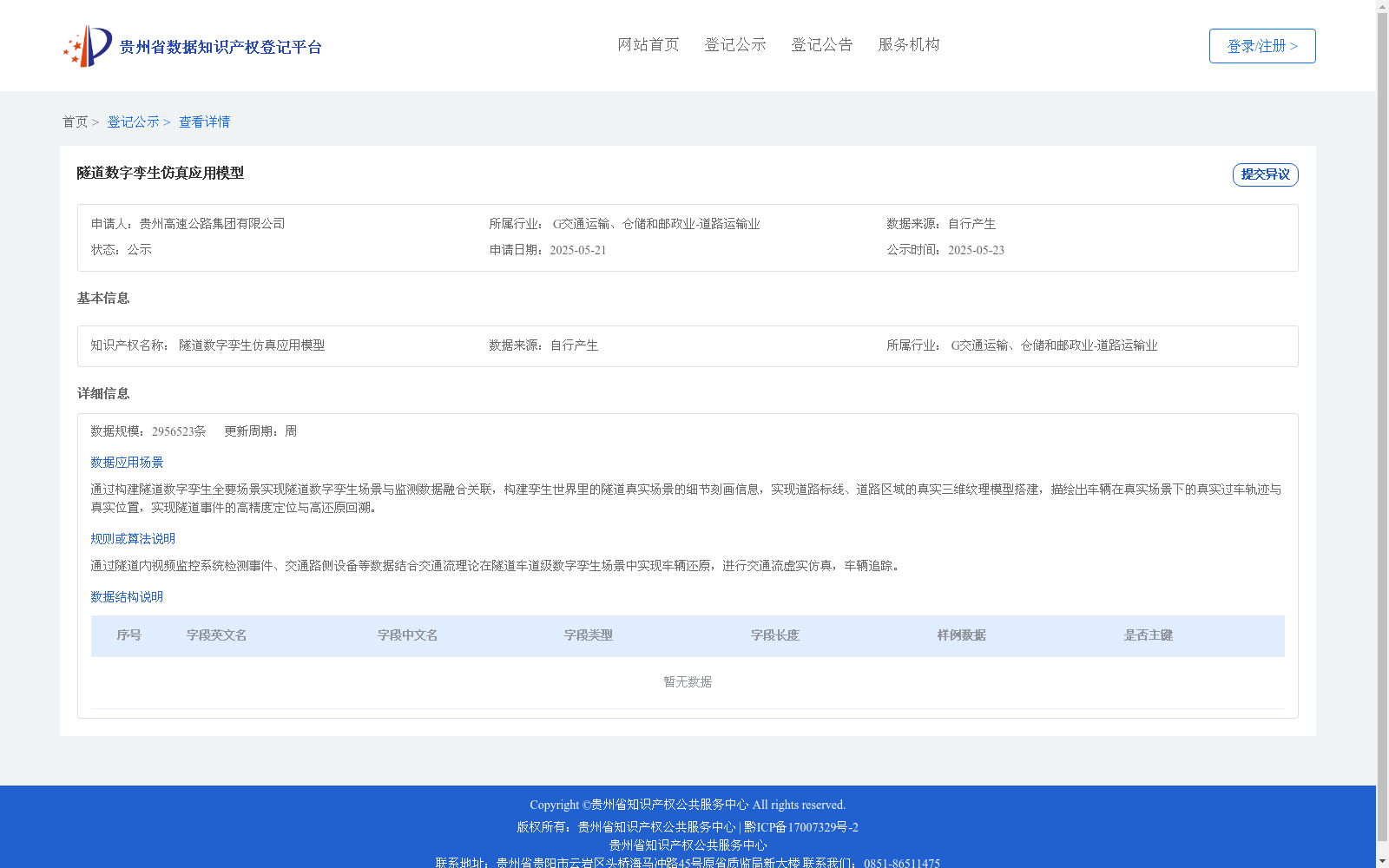Click the footer copyright line

point(688,806)
